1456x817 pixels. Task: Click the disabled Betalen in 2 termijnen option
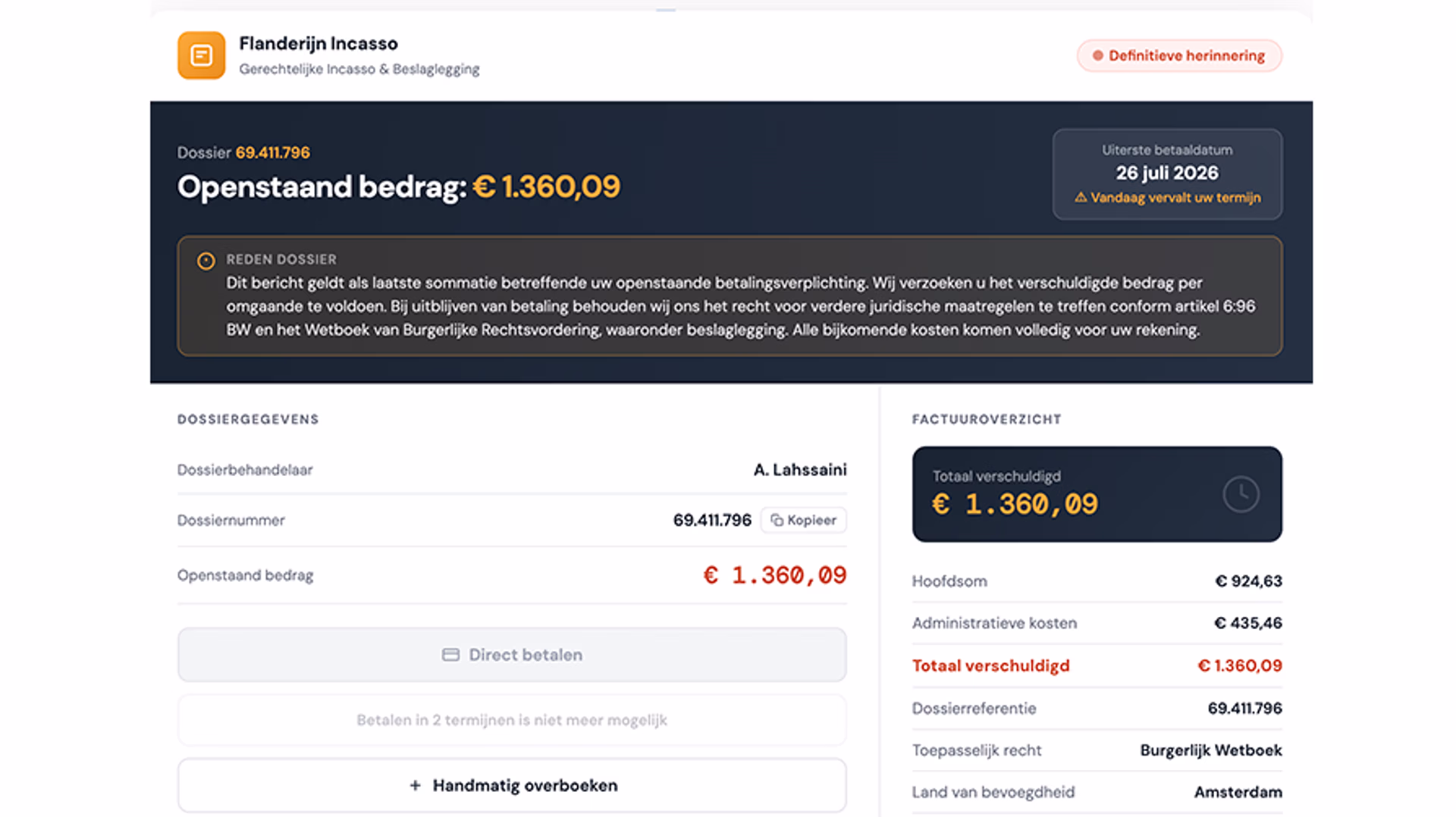click(x=512, y=720)
